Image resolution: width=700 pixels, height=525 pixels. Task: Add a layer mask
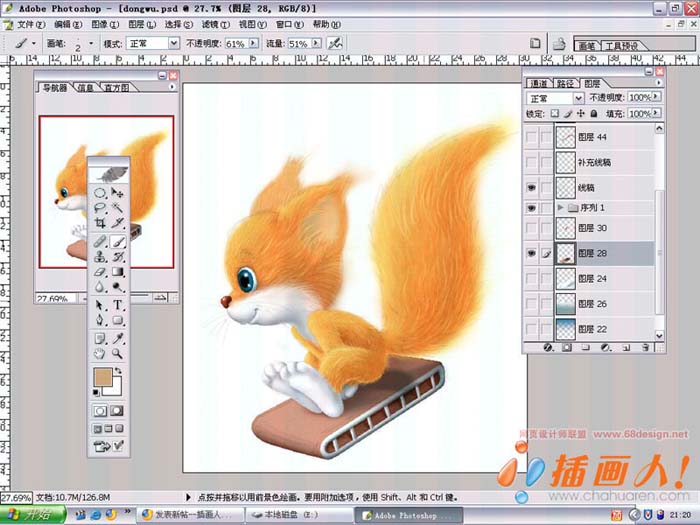[567, 347]
